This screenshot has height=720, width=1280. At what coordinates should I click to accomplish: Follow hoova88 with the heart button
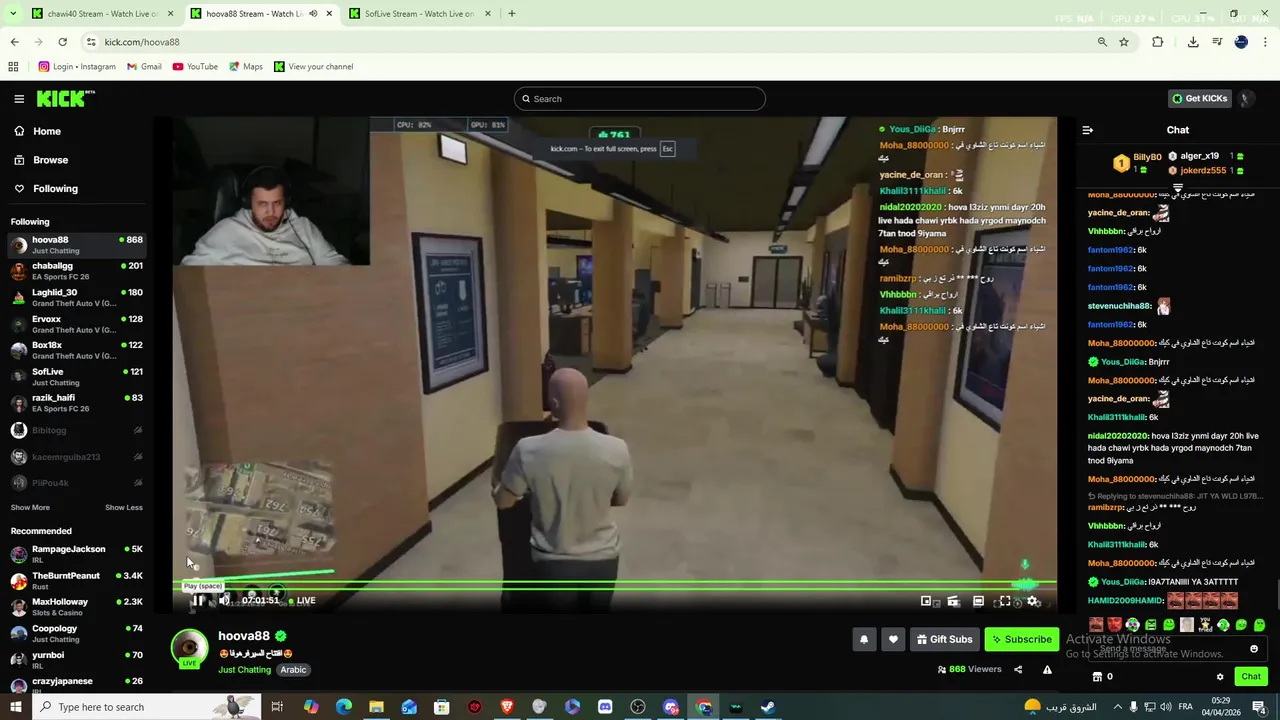(893, 640)
